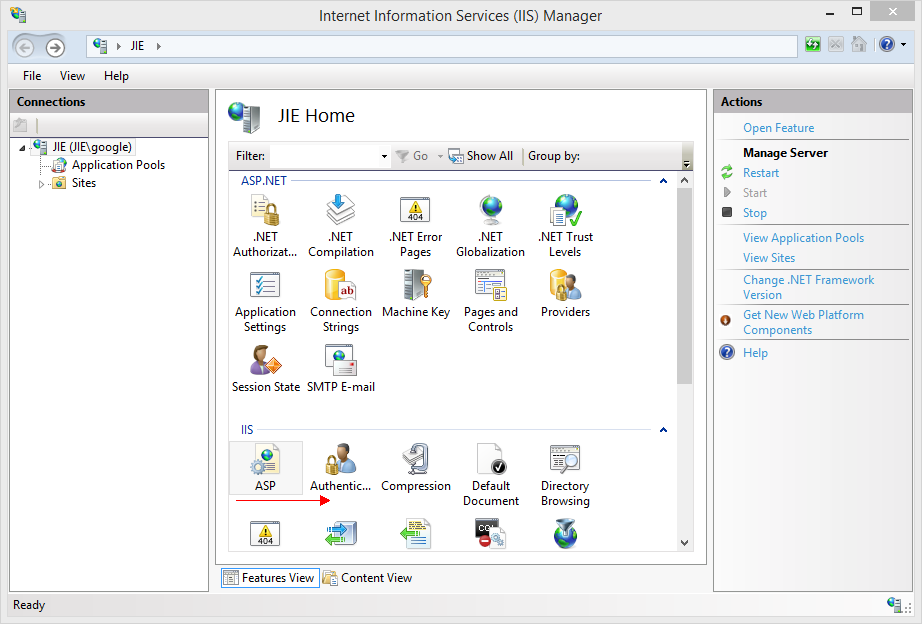Open the Compression feature
922x624 pixels.
[416, 468]
